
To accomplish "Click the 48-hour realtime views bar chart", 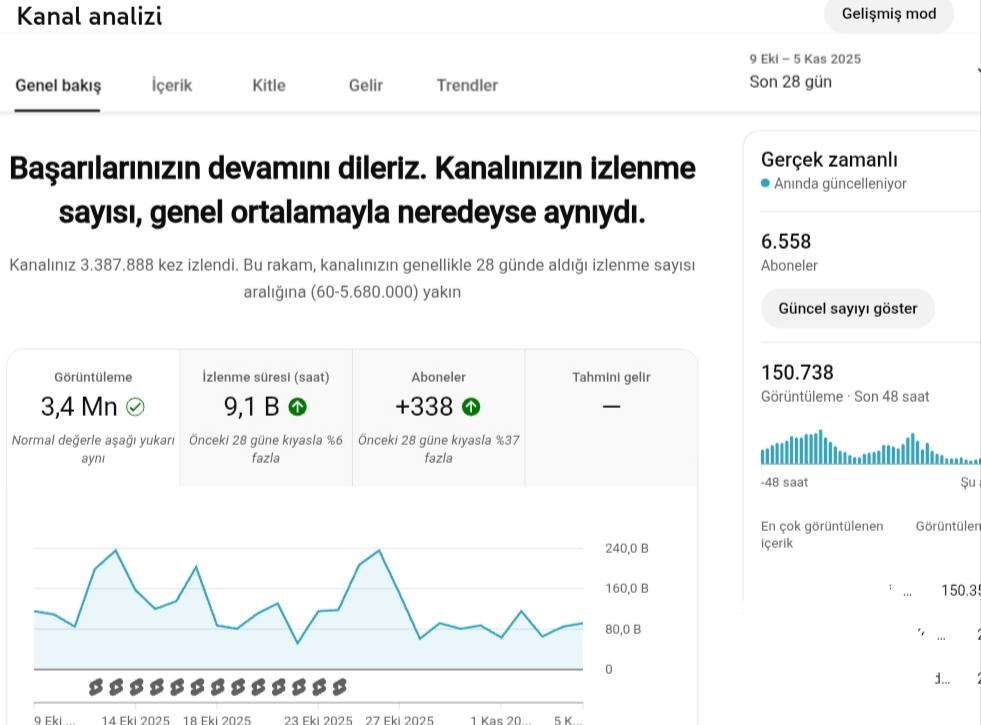I will point(870,447).
